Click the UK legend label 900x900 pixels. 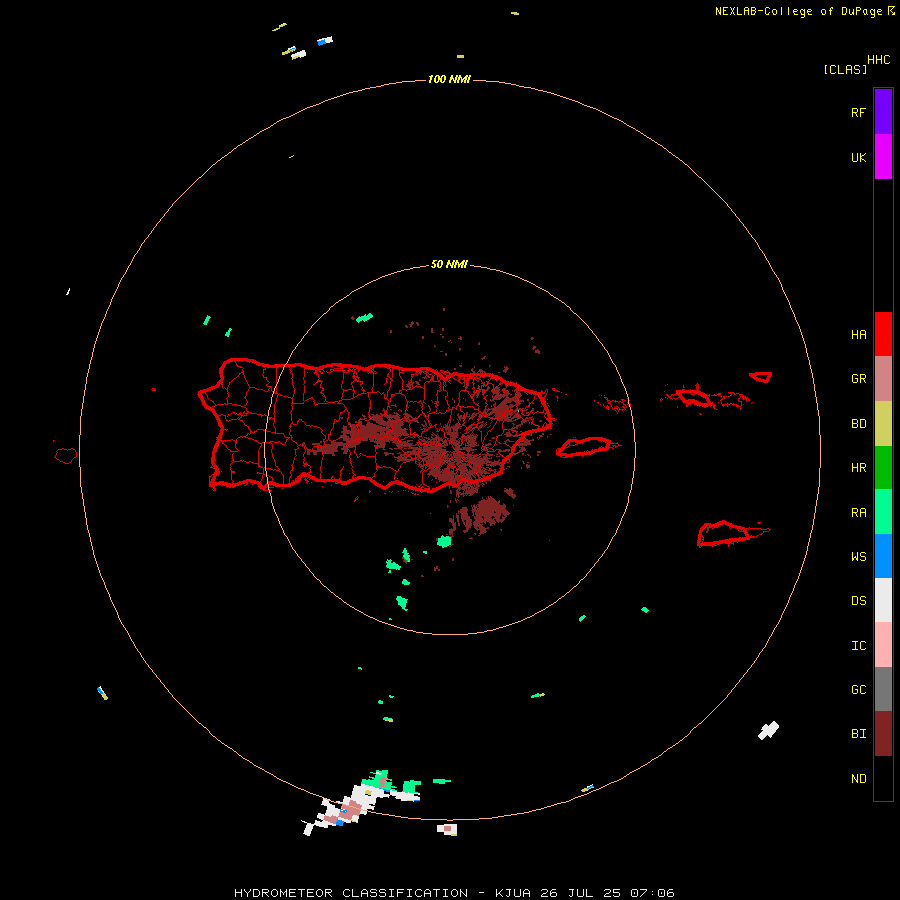(x=858, y=157)
